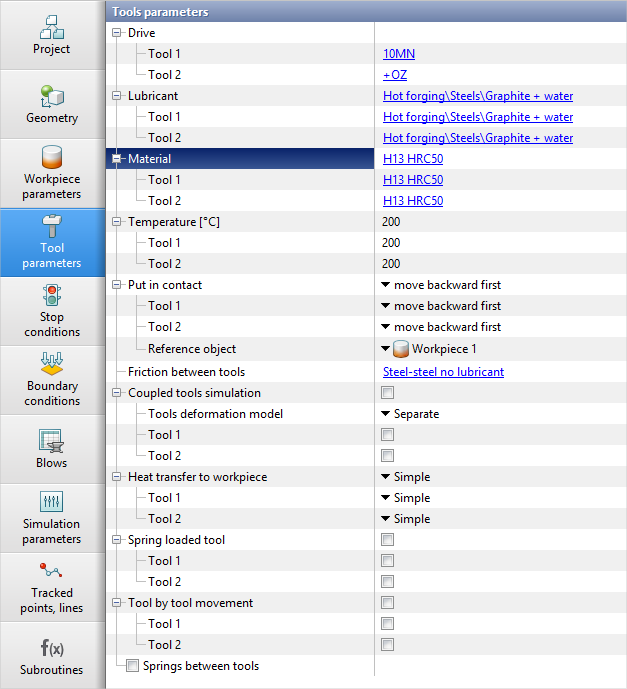This screenshot has width=627, height=689.
Task: Open Heat transfer group Simple dropdown
Action: 385,477
